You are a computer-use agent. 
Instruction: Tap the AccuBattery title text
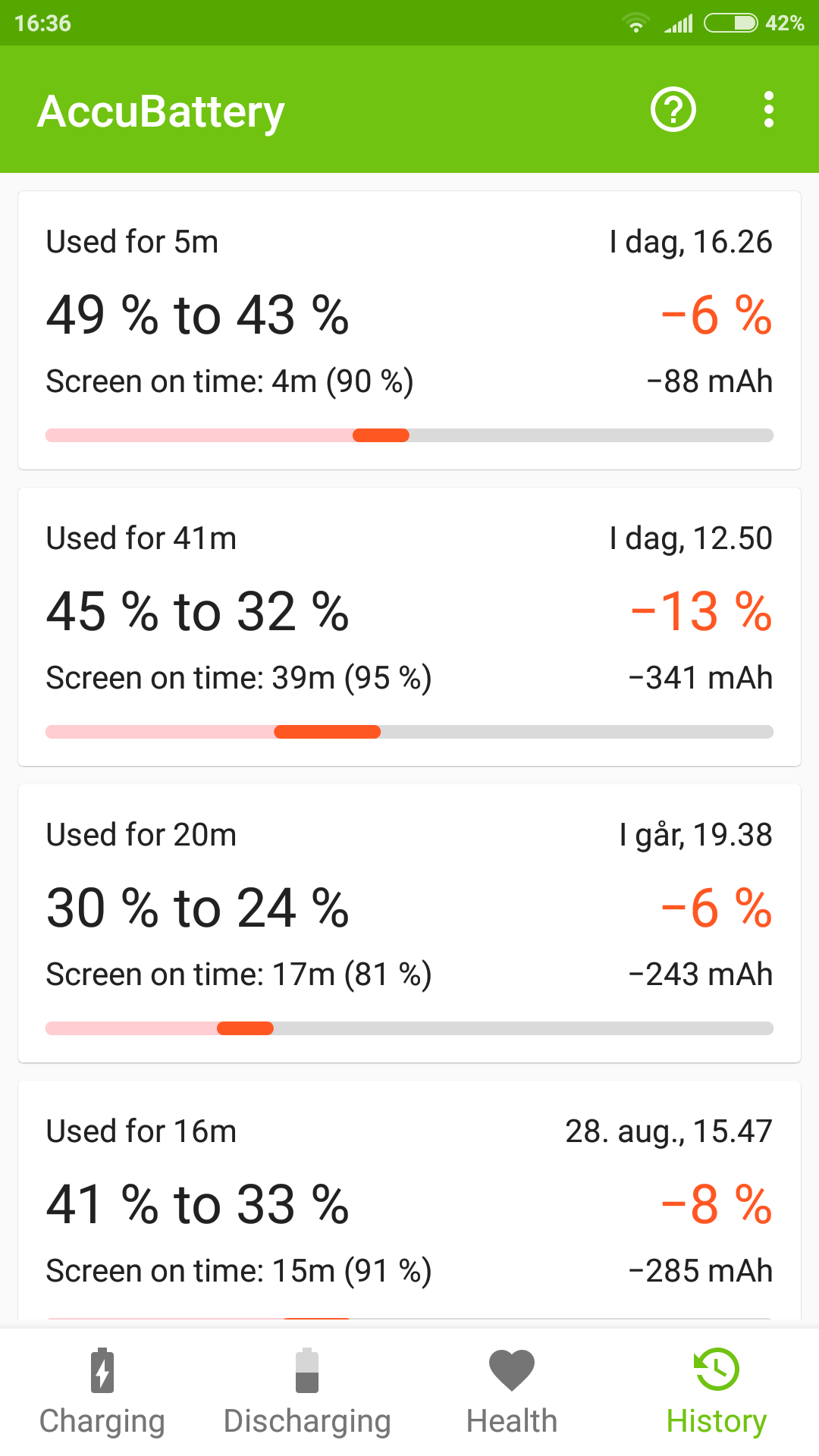161,112
